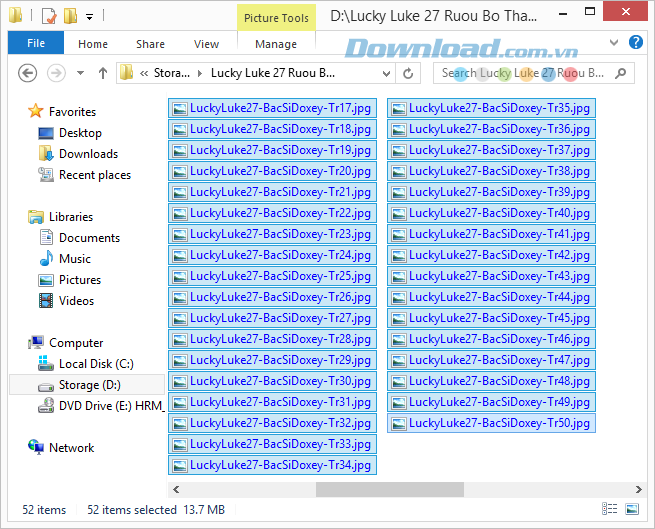
Task: Open the Share ribbon tab
Action: (x=150, y=44)
